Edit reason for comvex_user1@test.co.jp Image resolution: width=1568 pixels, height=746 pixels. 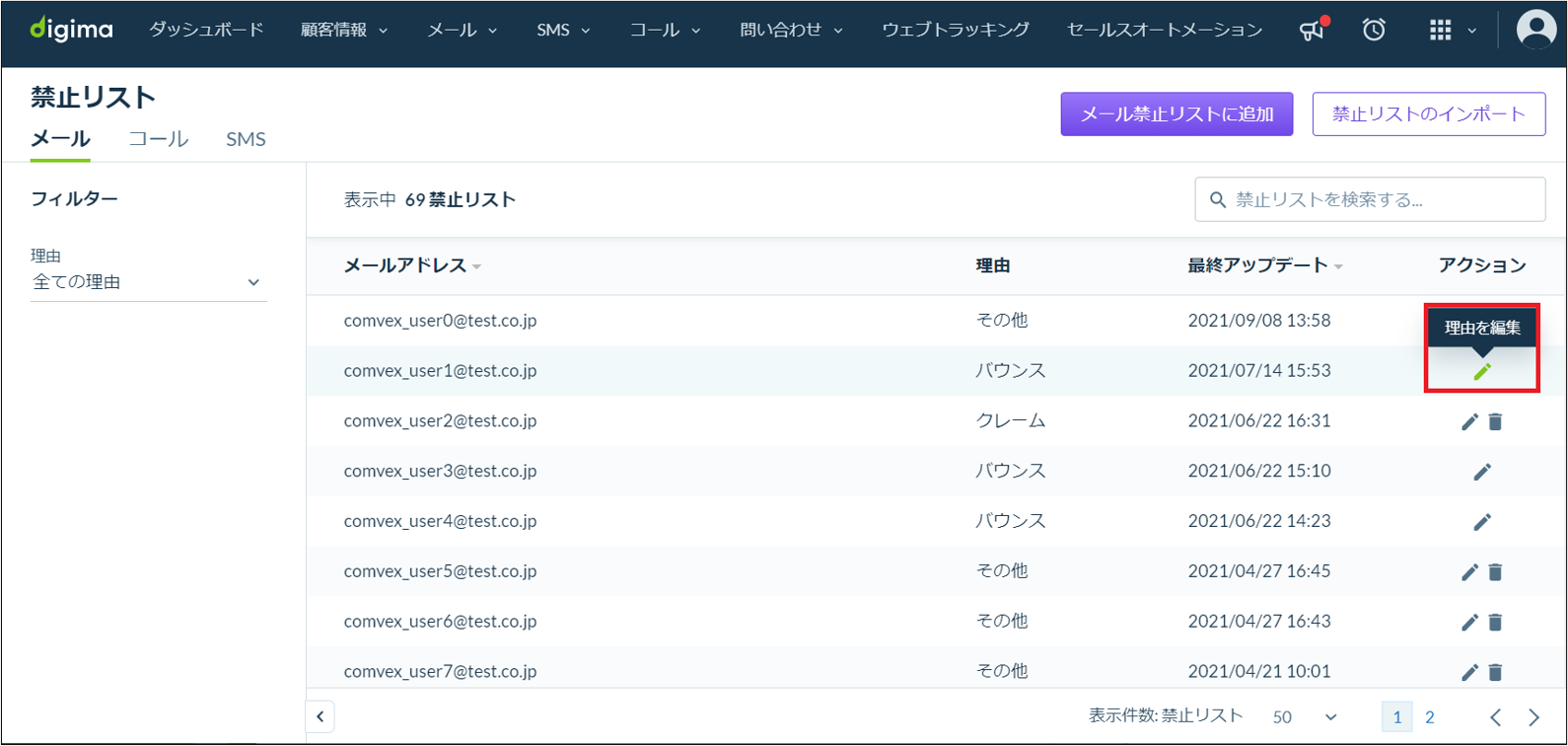point(1482,372)
